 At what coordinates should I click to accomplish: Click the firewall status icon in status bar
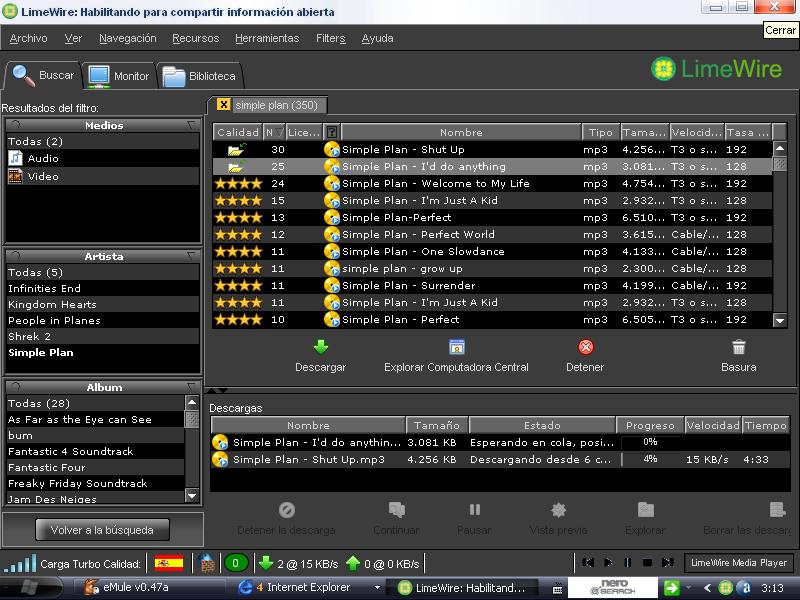(x=207, y=563)
